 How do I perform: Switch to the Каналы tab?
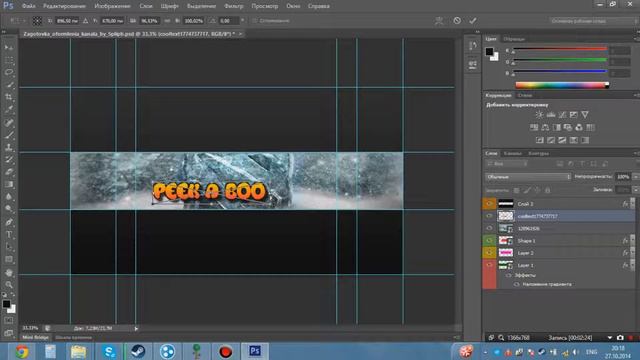(513, 153)
